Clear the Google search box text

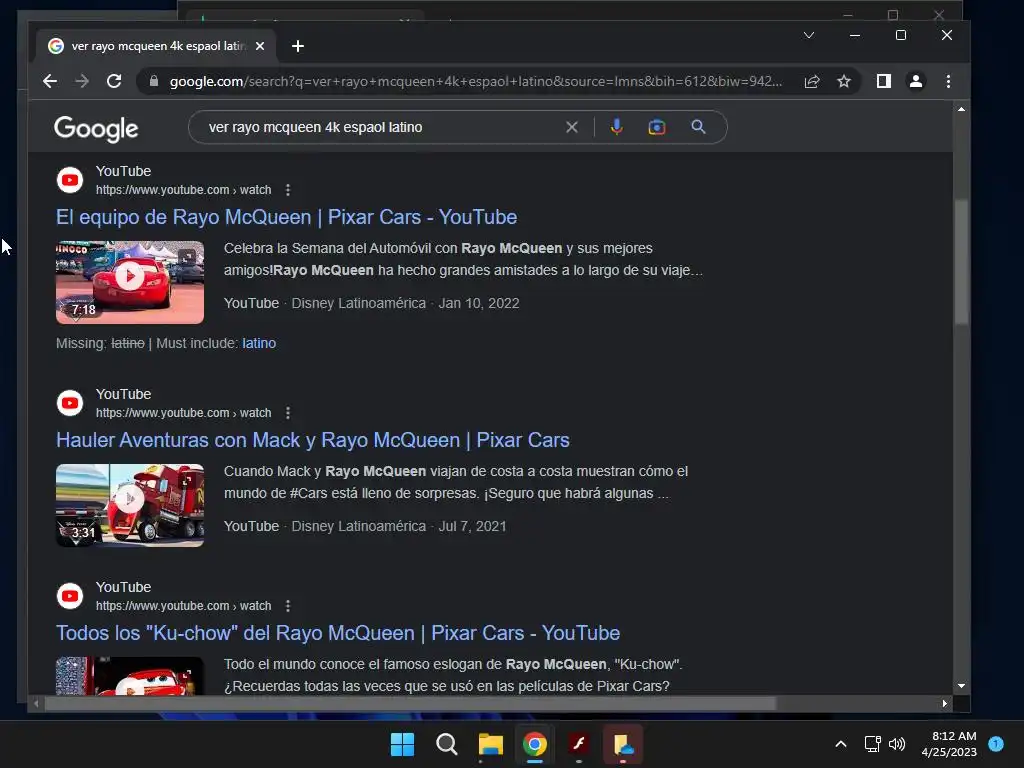click(x=571, y=127)
